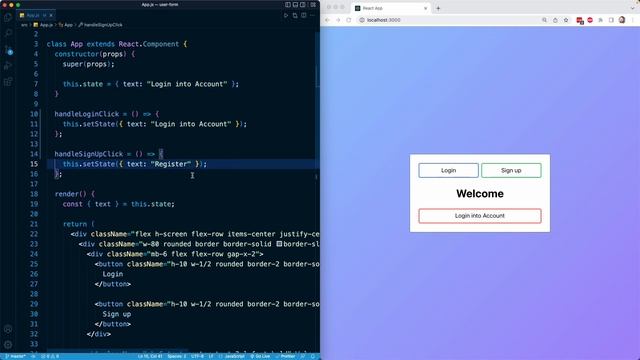Open the extensions puzzle icon in browser

tap(600, 20)
